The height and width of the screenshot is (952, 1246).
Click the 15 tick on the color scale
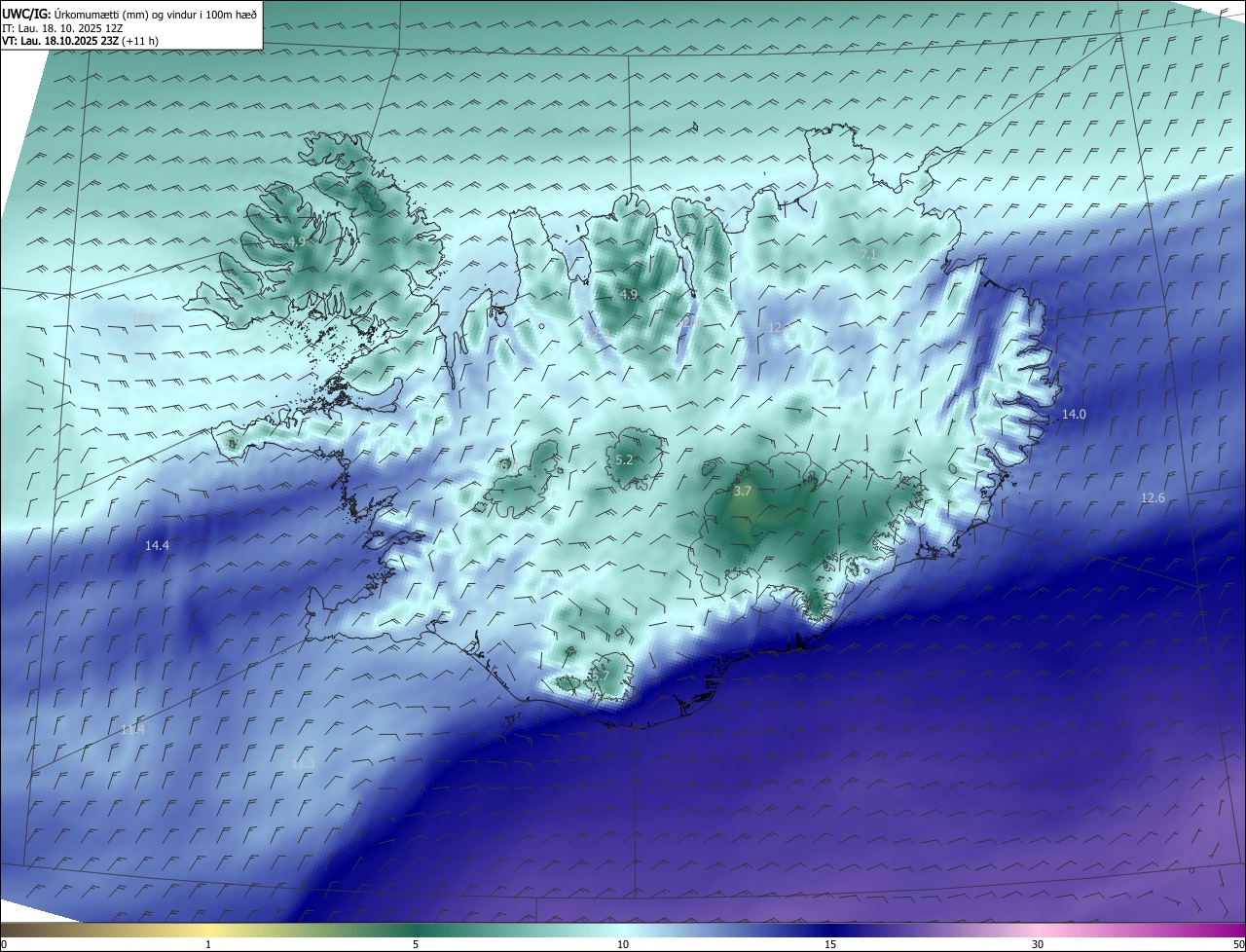tap(830, 944)
